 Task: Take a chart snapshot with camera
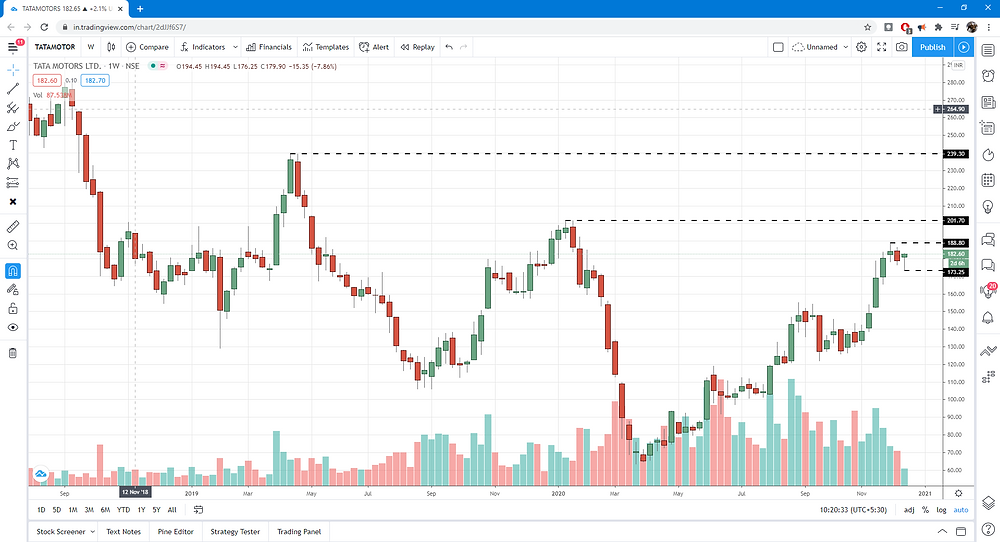[901, 47]
